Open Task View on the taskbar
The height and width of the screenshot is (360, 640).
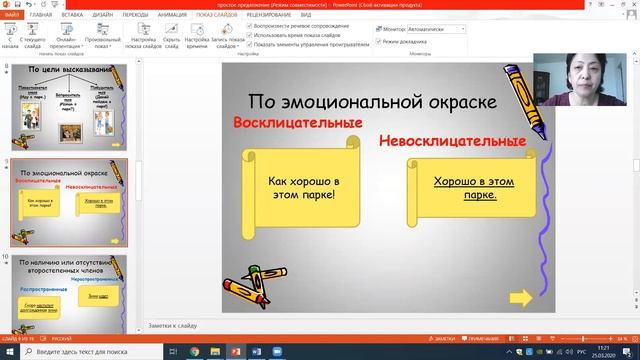(x=173, y=351)
